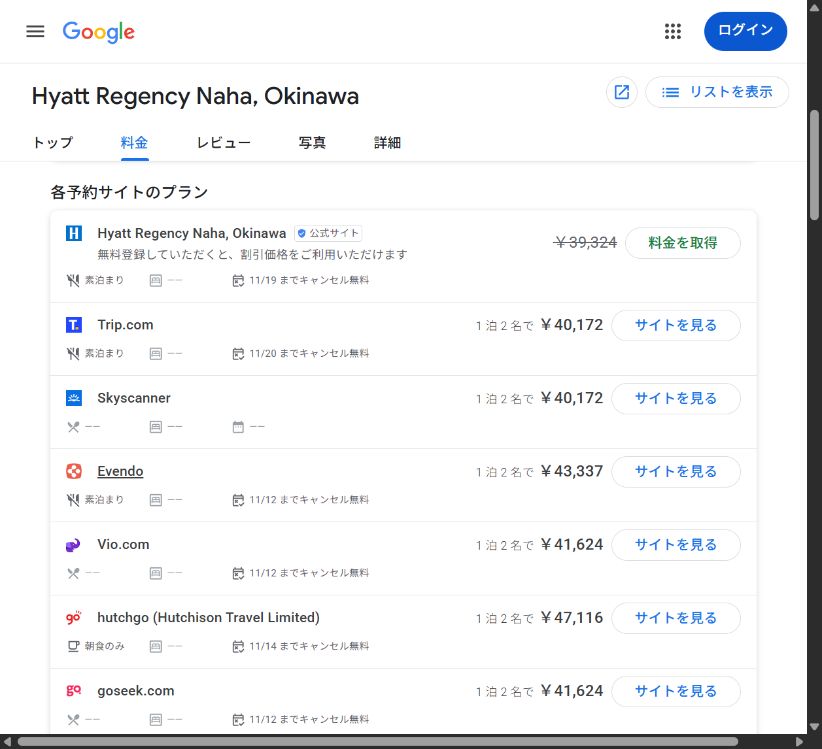The width and height of the screenshot is (822, 749).
Task: Click the Skyscanner logo icon
Action: [74, 398]
